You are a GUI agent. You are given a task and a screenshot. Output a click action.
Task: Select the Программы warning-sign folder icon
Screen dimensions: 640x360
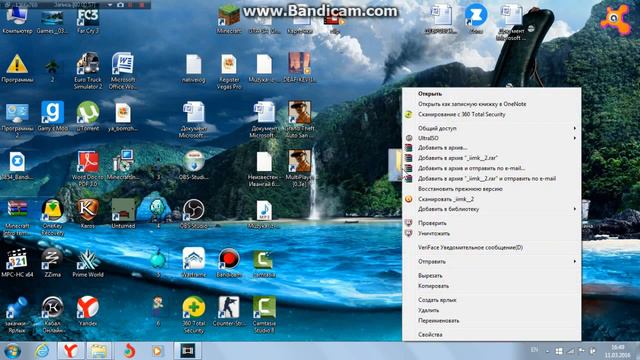pos(17,68)
